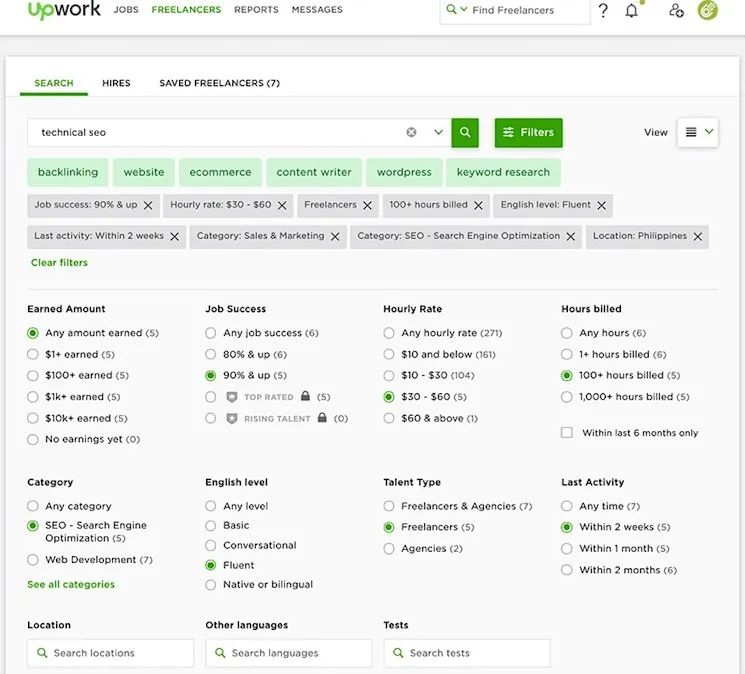Remove the Category: Sales & Marketing filter
Screen dimensions: 745x674
[335, 237]
